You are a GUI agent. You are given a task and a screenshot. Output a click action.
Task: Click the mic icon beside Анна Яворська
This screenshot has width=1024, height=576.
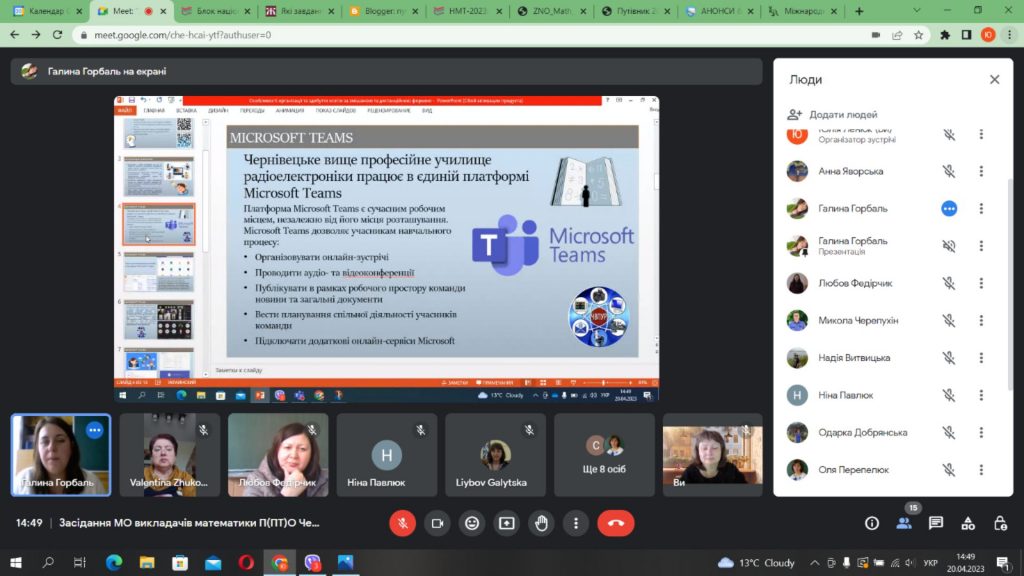(949, 171)
